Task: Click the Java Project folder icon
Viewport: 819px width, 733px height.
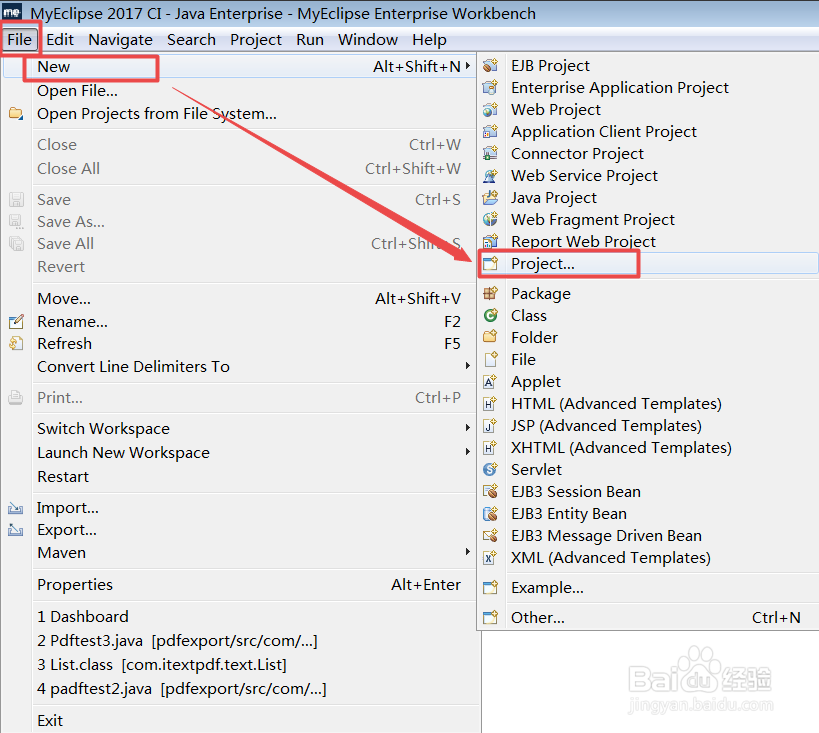Action: point(490,197)
